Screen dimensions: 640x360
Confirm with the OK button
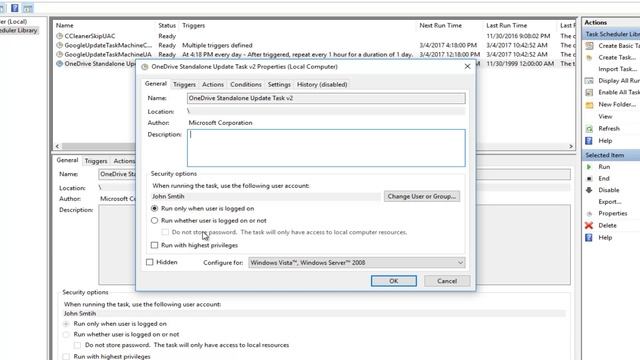tap(393, 281)
